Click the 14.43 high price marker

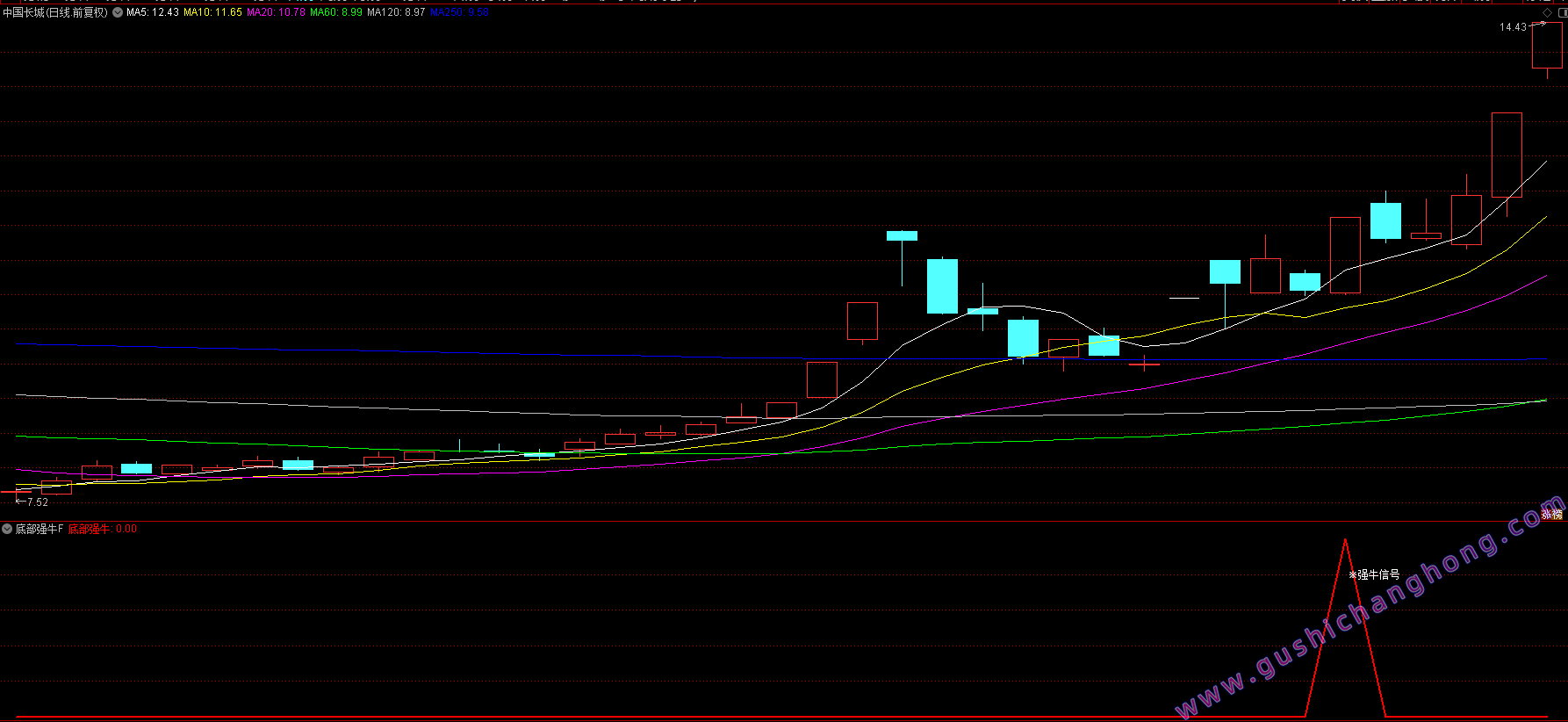click(x=1513, y=27)
